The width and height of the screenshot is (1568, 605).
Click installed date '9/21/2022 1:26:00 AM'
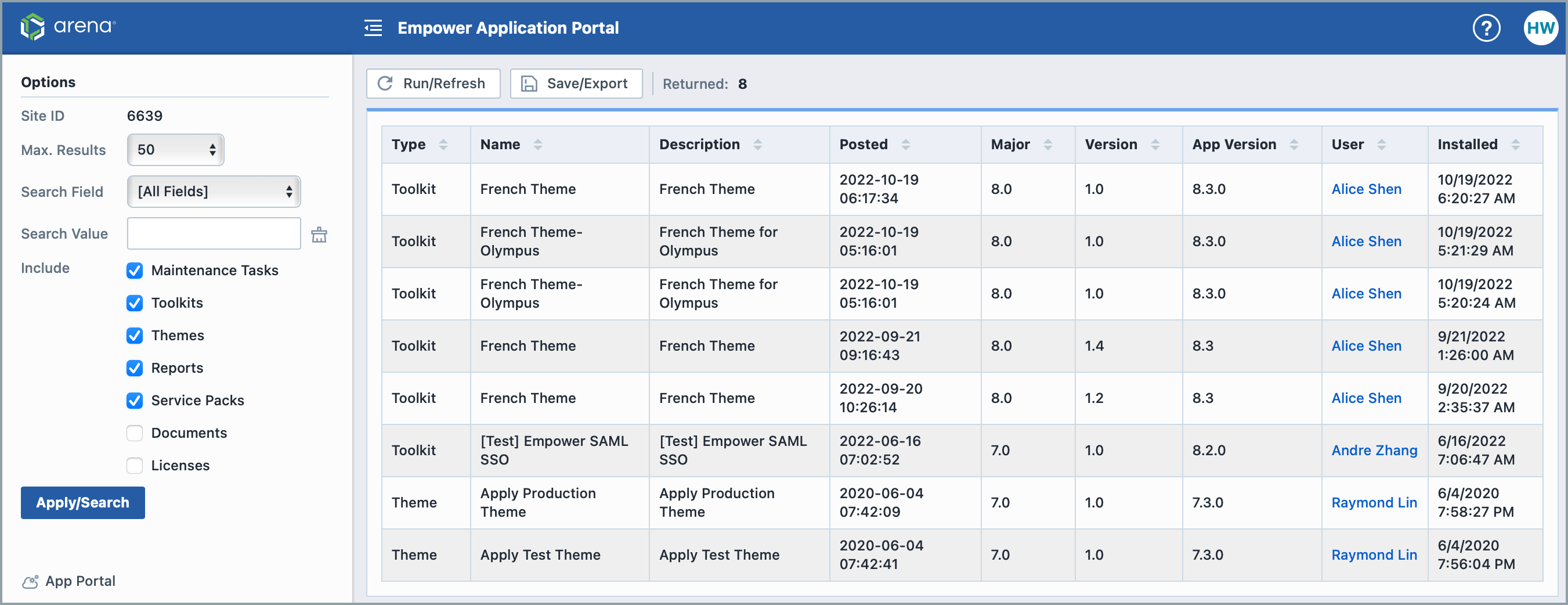(1476, 346)
